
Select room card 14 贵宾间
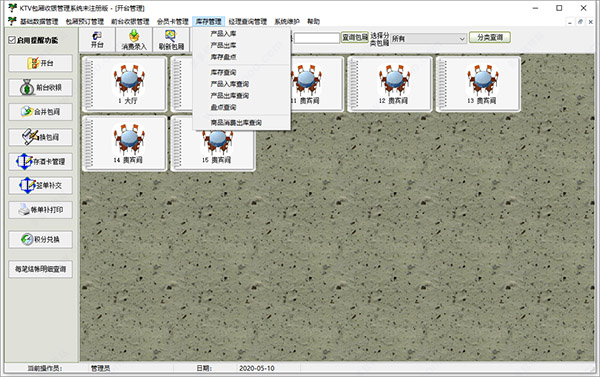(125, 144)
